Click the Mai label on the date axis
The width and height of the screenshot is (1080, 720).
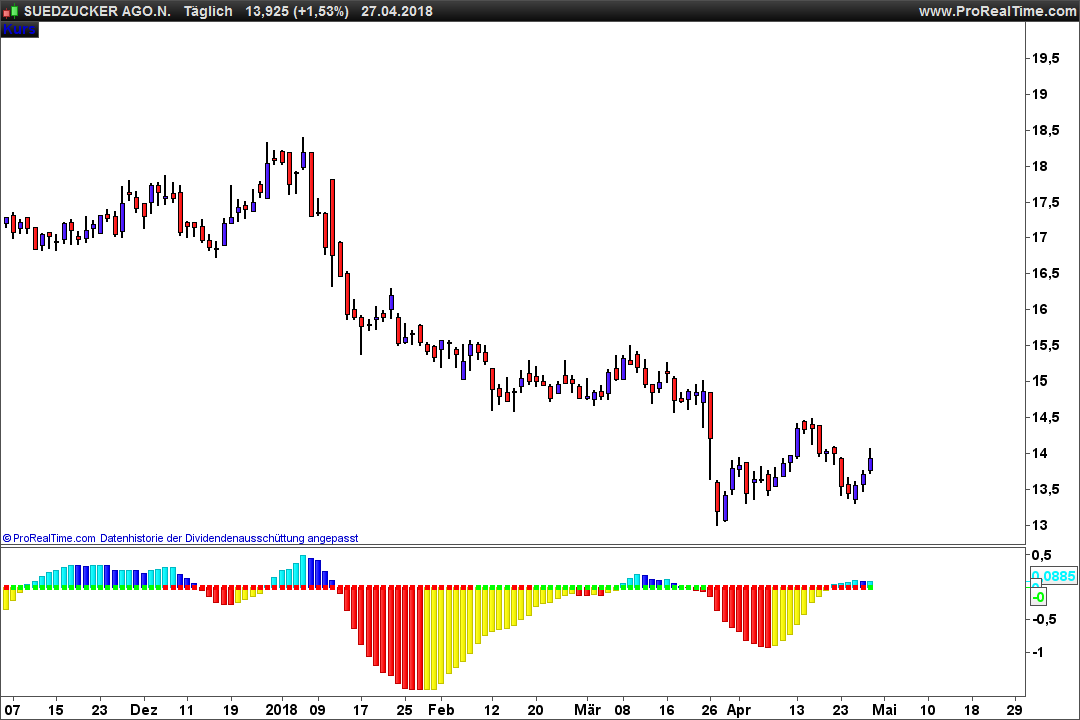click(x=884, y=710)
